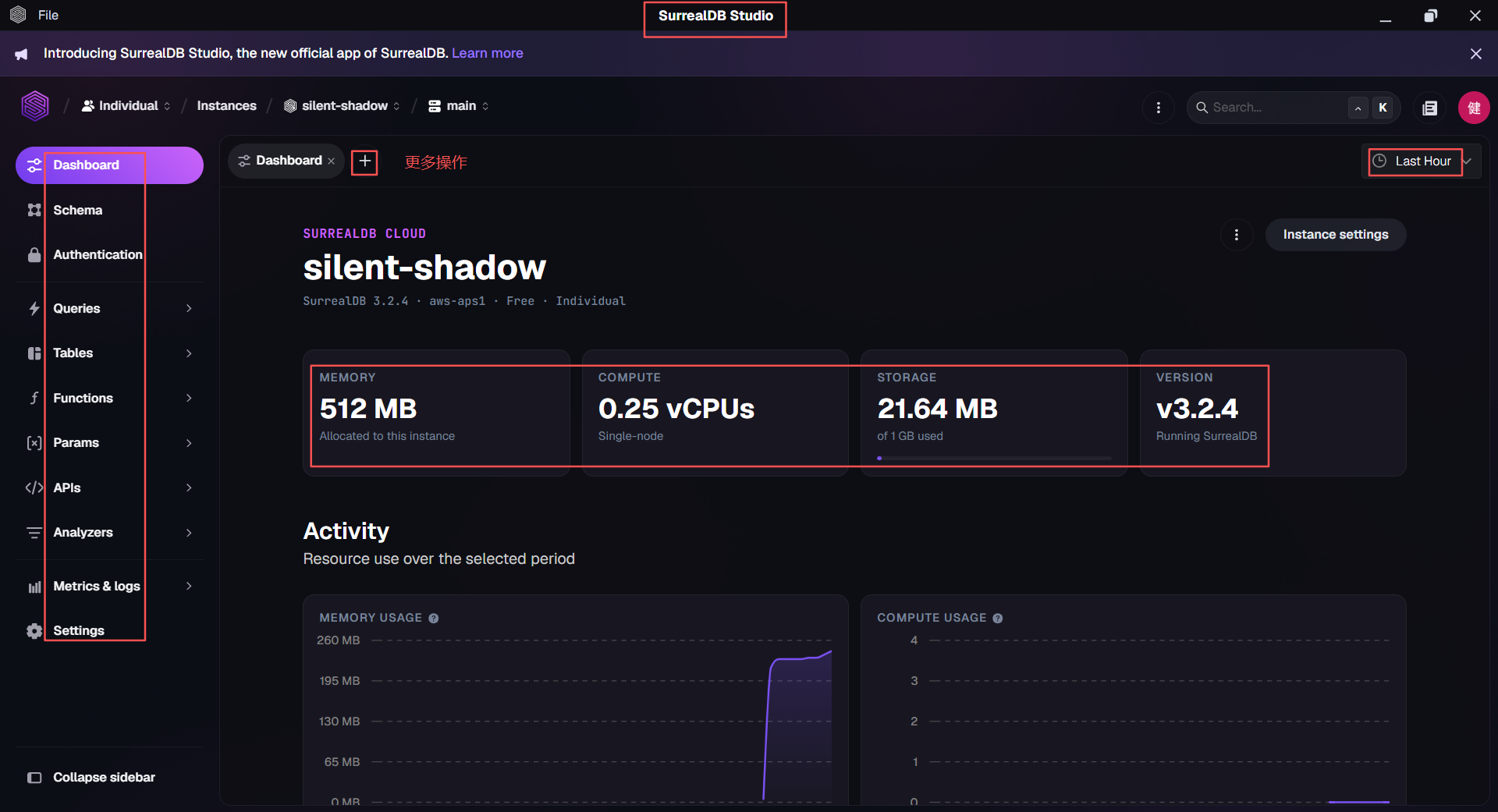Click the SurrealDB logo in the navigation bar
The width and height of the screenshot is (1498, 812).
pyautogui.click(x=35, y=106)
